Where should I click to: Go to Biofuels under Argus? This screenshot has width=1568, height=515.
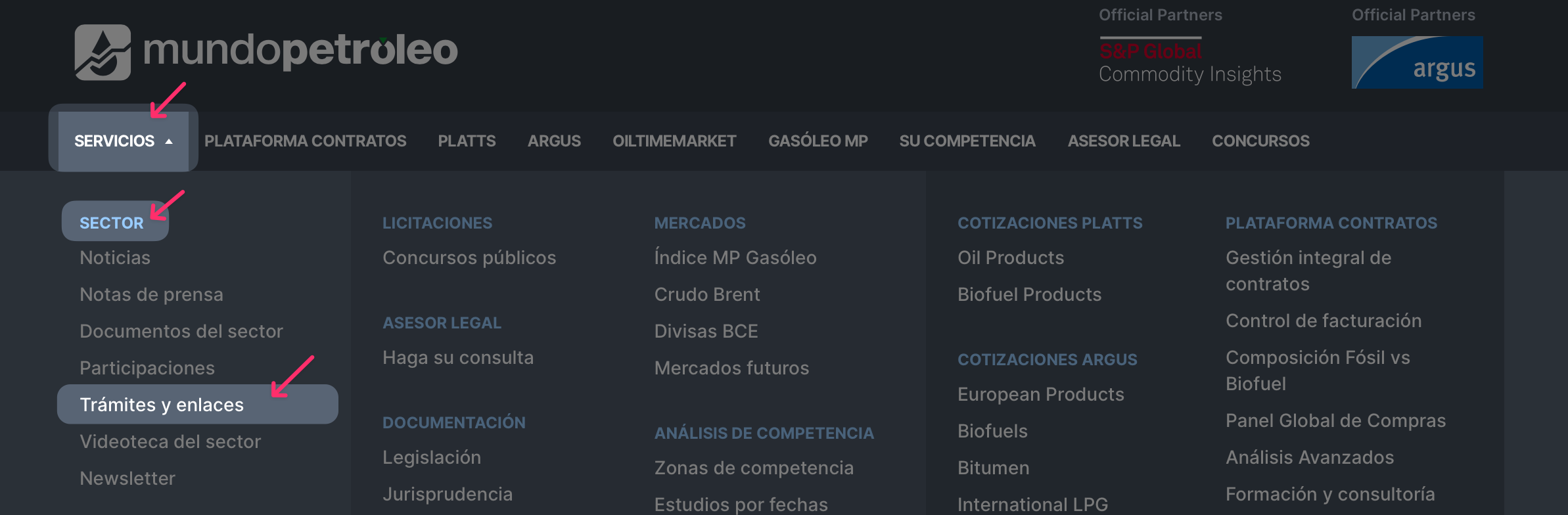992,431
